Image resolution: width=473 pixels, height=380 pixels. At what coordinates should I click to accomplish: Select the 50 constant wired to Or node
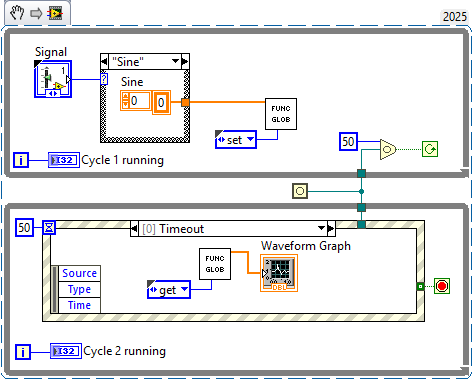pos(348,141)
